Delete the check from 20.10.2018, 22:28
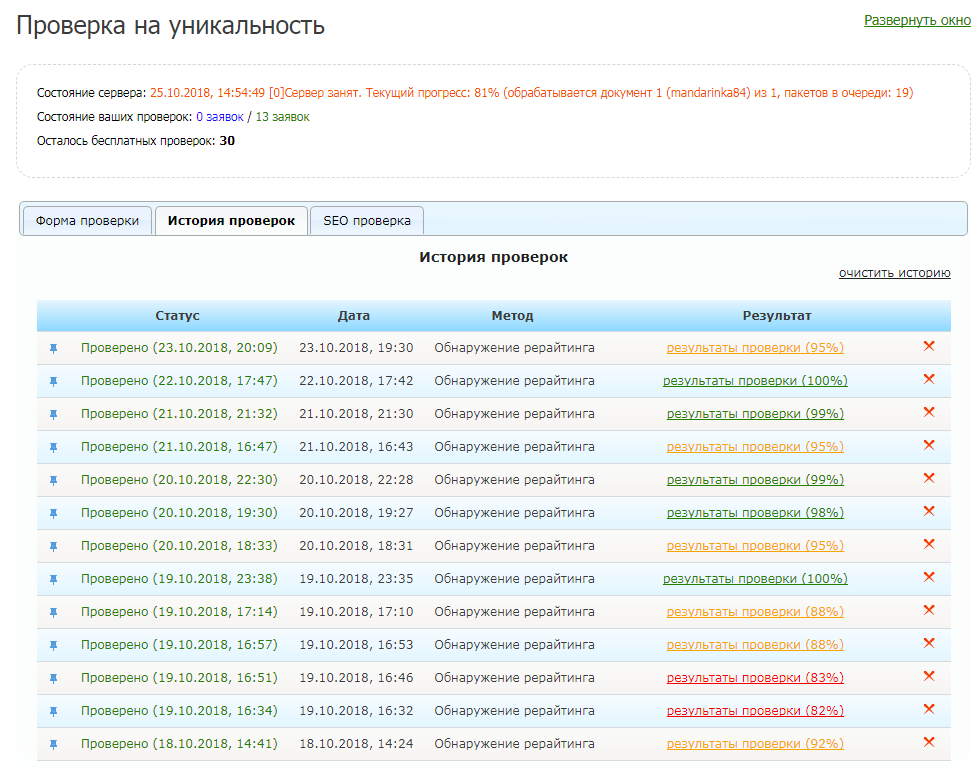This screenshot has height=768, width=975. pos(929,478)
